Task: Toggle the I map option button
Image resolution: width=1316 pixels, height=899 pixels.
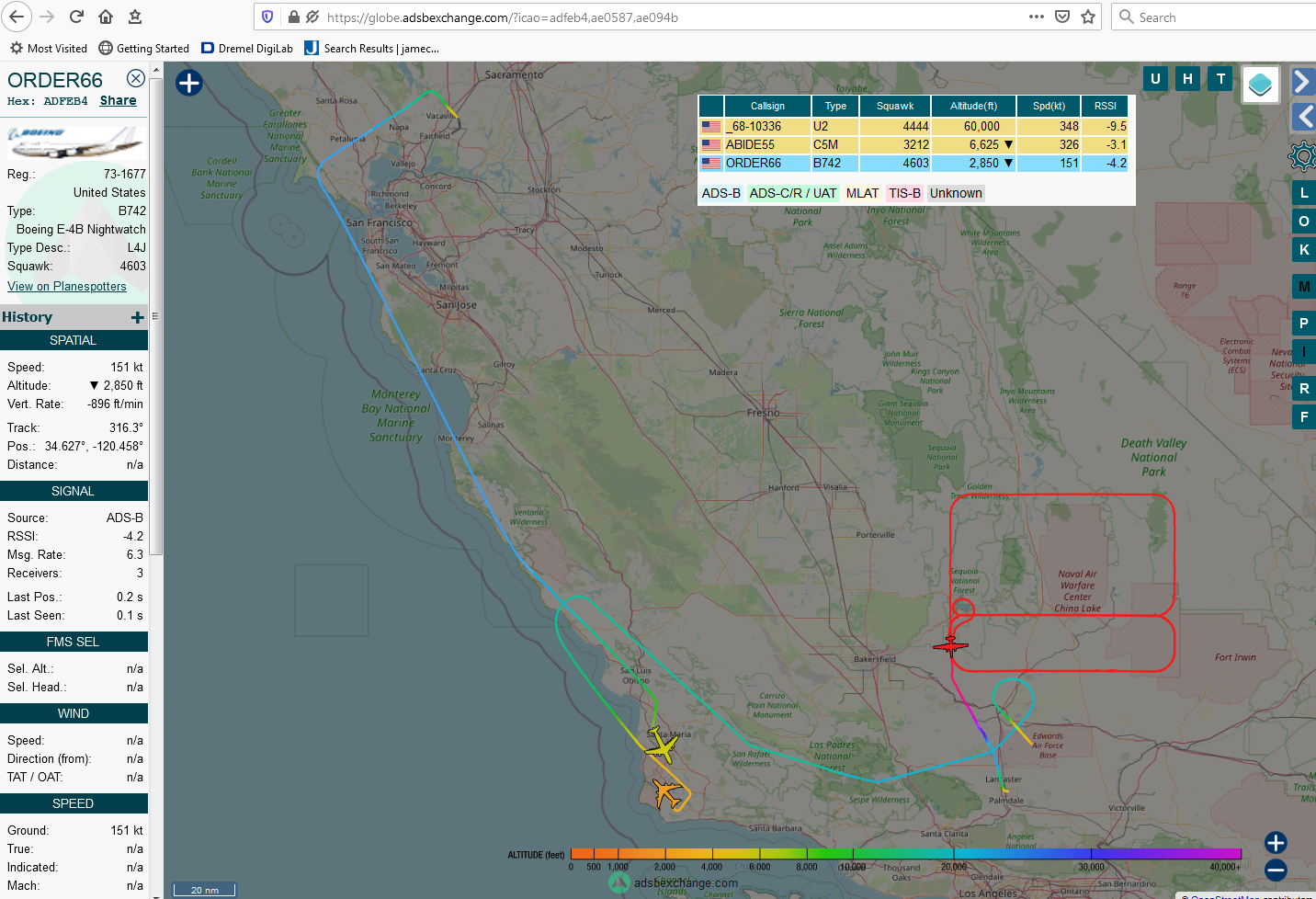Action: pos(1303,351)
